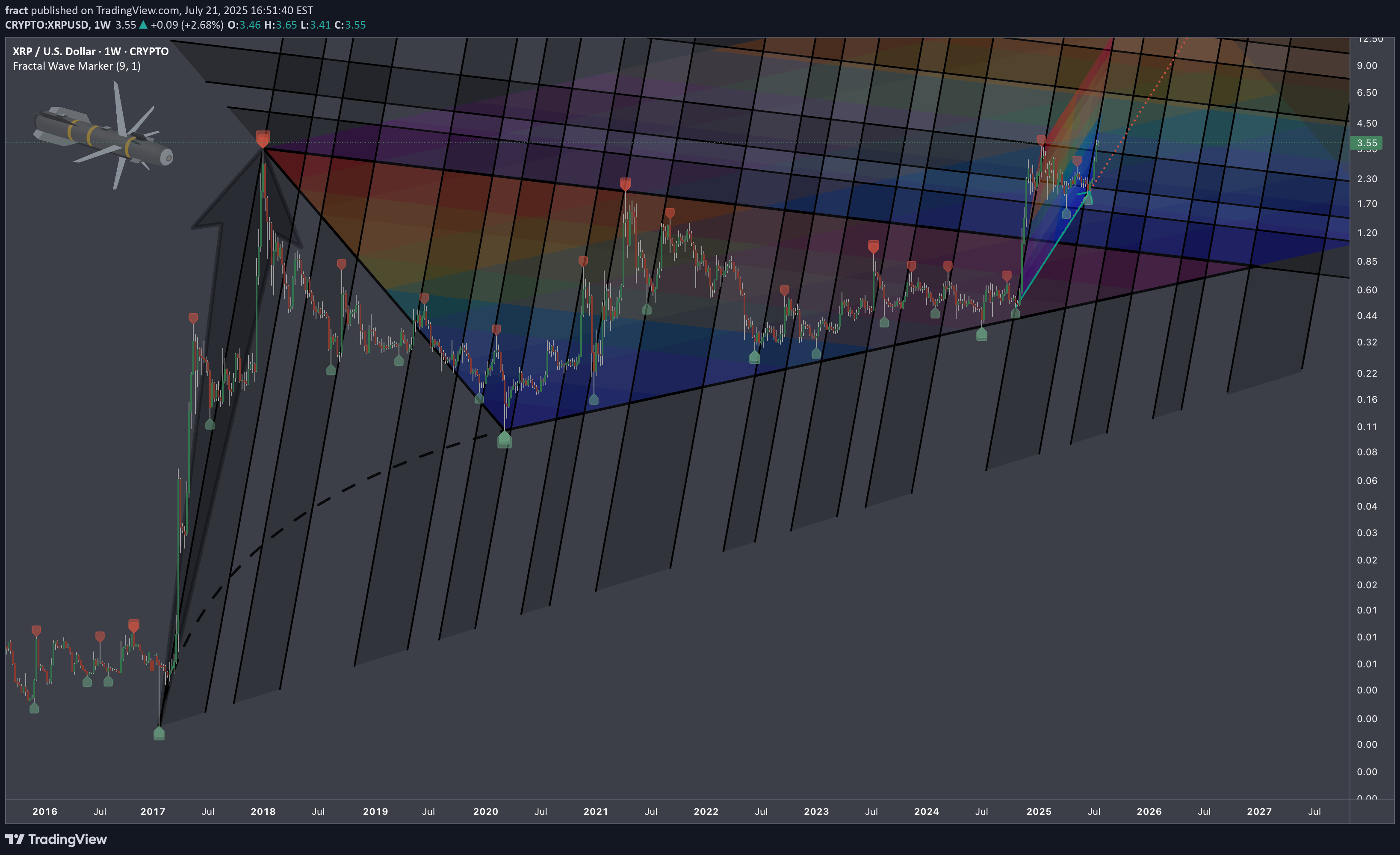Click the 0.32 price axis label
Image resolution: width=1400 pixels, height=855 pixels.
point(1367,342)
